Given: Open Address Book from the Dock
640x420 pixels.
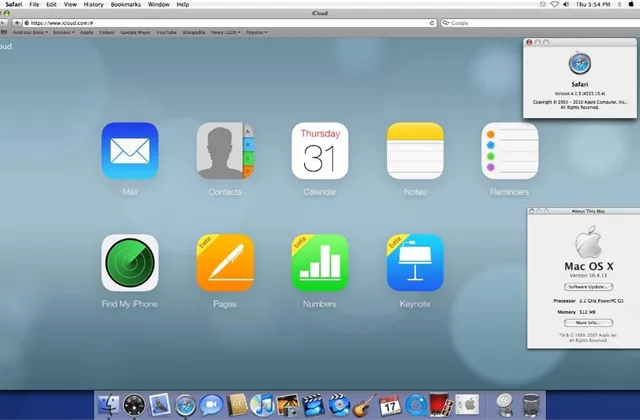Looking at the screenshot, I should point(237,405).
